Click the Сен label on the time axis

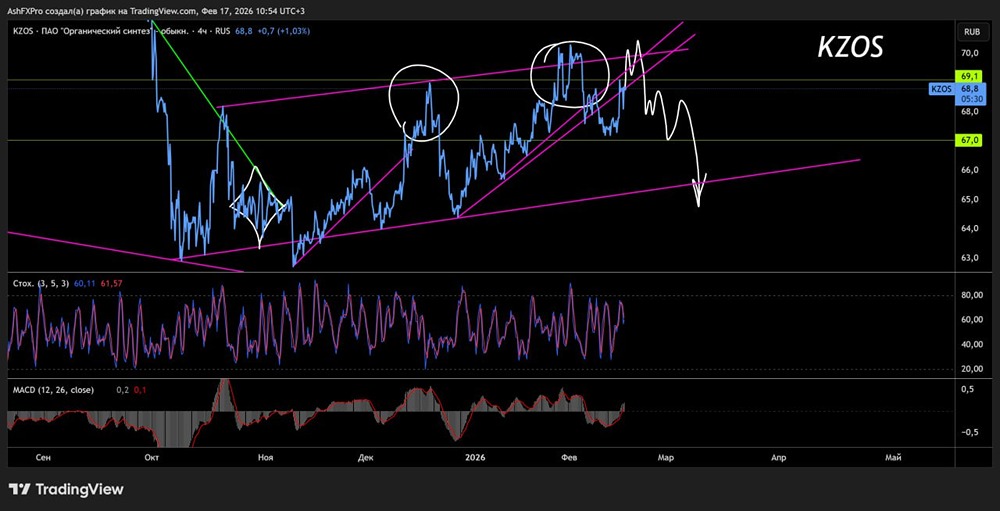pyautogui.click(x=44, y=457)
